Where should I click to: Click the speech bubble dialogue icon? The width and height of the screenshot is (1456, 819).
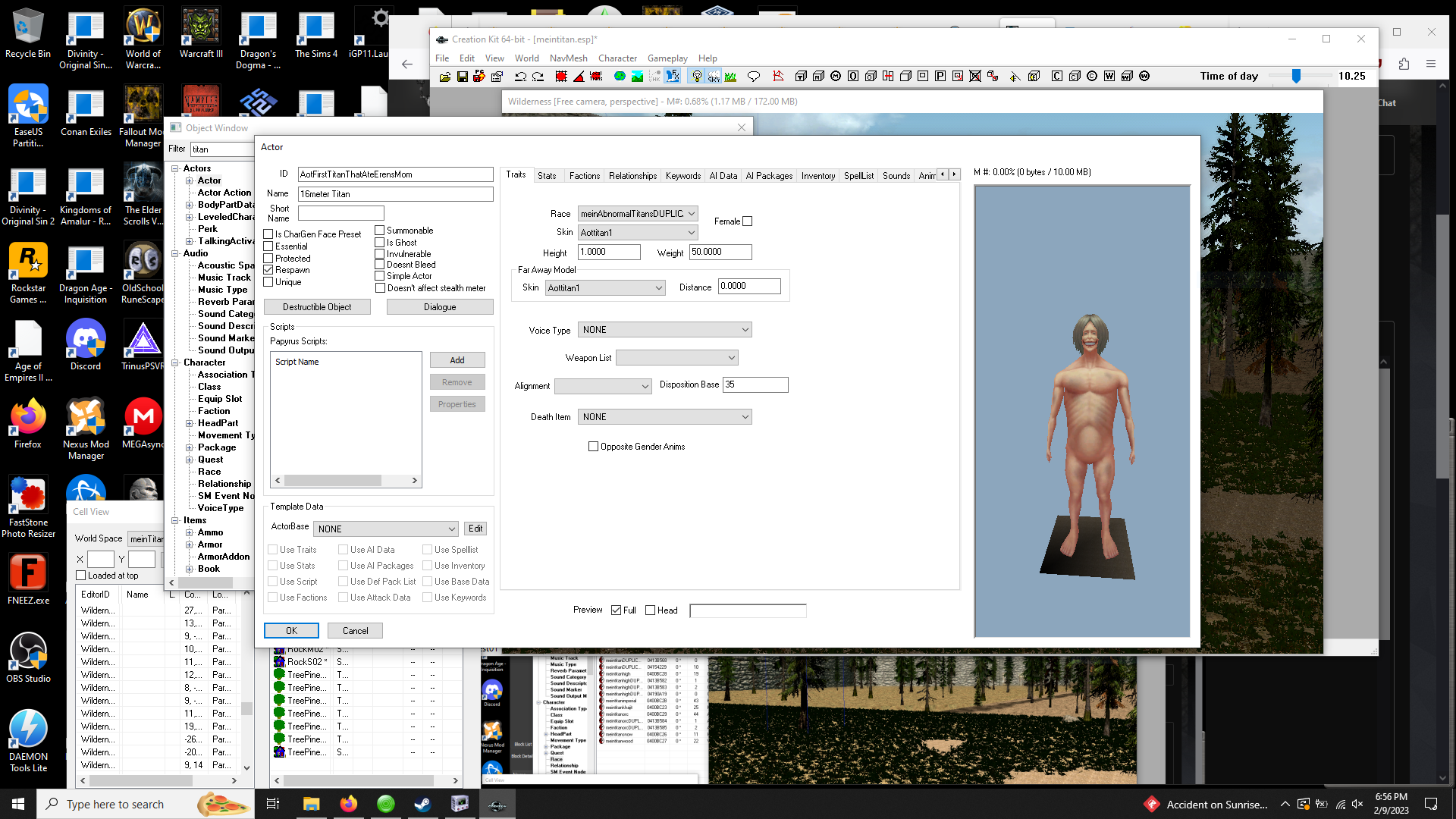click(x=754, y=76)
